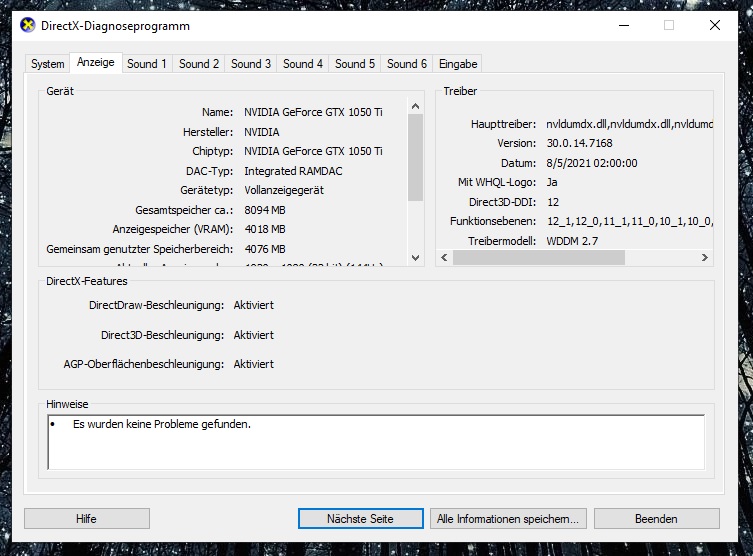Viewport: 753px width, 556px height.
Task: Click the Treibermodell value WDDM 2.7
Action: pos(572,241)
